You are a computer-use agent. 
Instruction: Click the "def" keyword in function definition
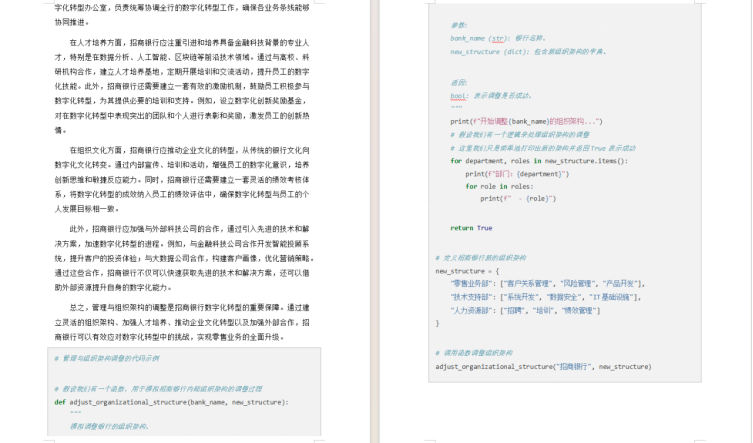pyautogui.click(x=60, y=402)
